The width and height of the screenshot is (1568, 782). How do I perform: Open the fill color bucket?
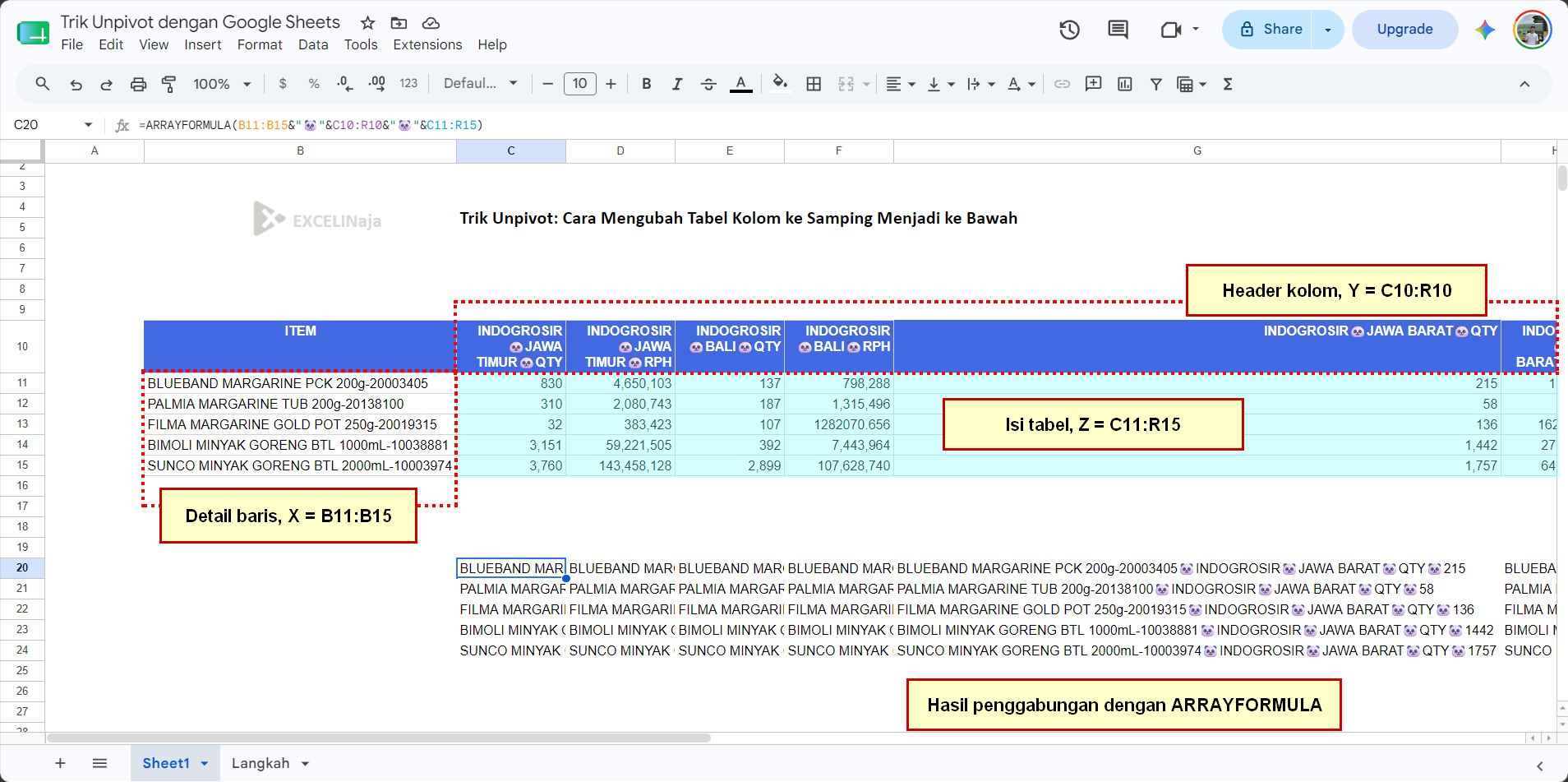(x=781, y=84)
